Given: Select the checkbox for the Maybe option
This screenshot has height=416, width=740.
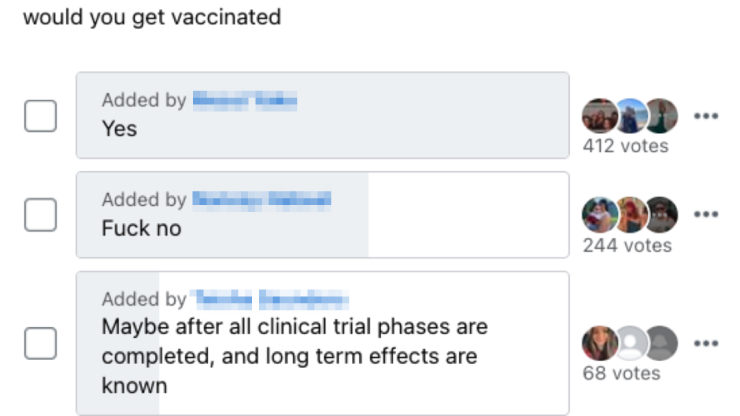Looking at the screenshot, I should [40, 343].
